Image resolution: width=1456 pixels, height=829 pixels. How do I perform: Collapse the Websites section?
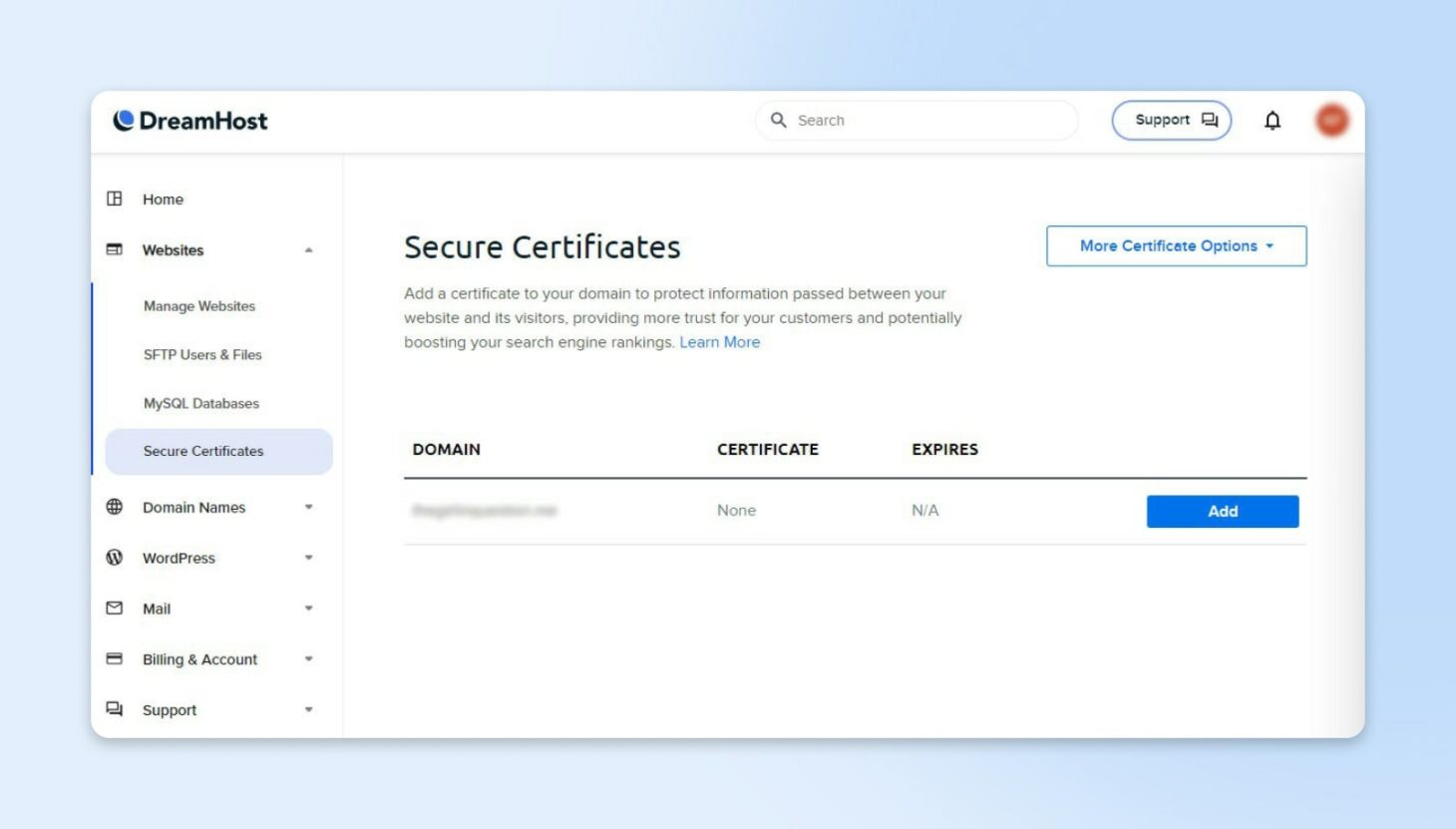pyautogui.click(x=308, y=250)
